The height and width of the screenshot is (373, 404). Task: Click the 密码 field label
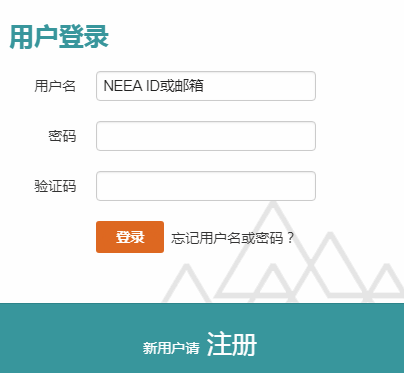click(62, 136)
